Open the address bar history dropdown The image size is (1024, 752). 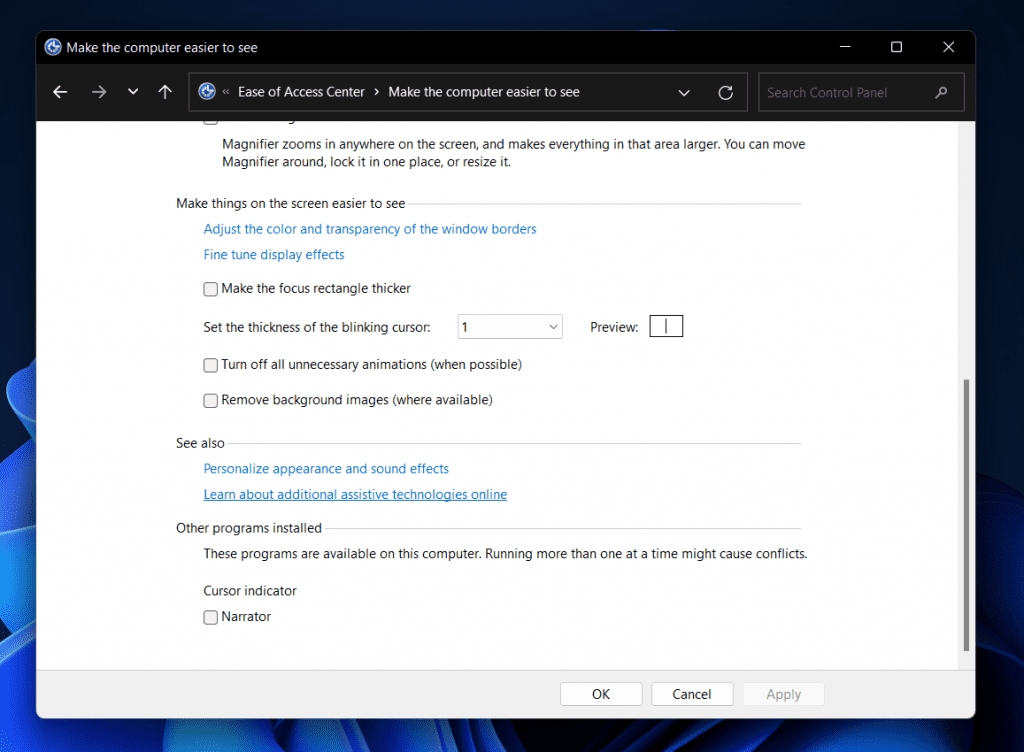point(684,92)
